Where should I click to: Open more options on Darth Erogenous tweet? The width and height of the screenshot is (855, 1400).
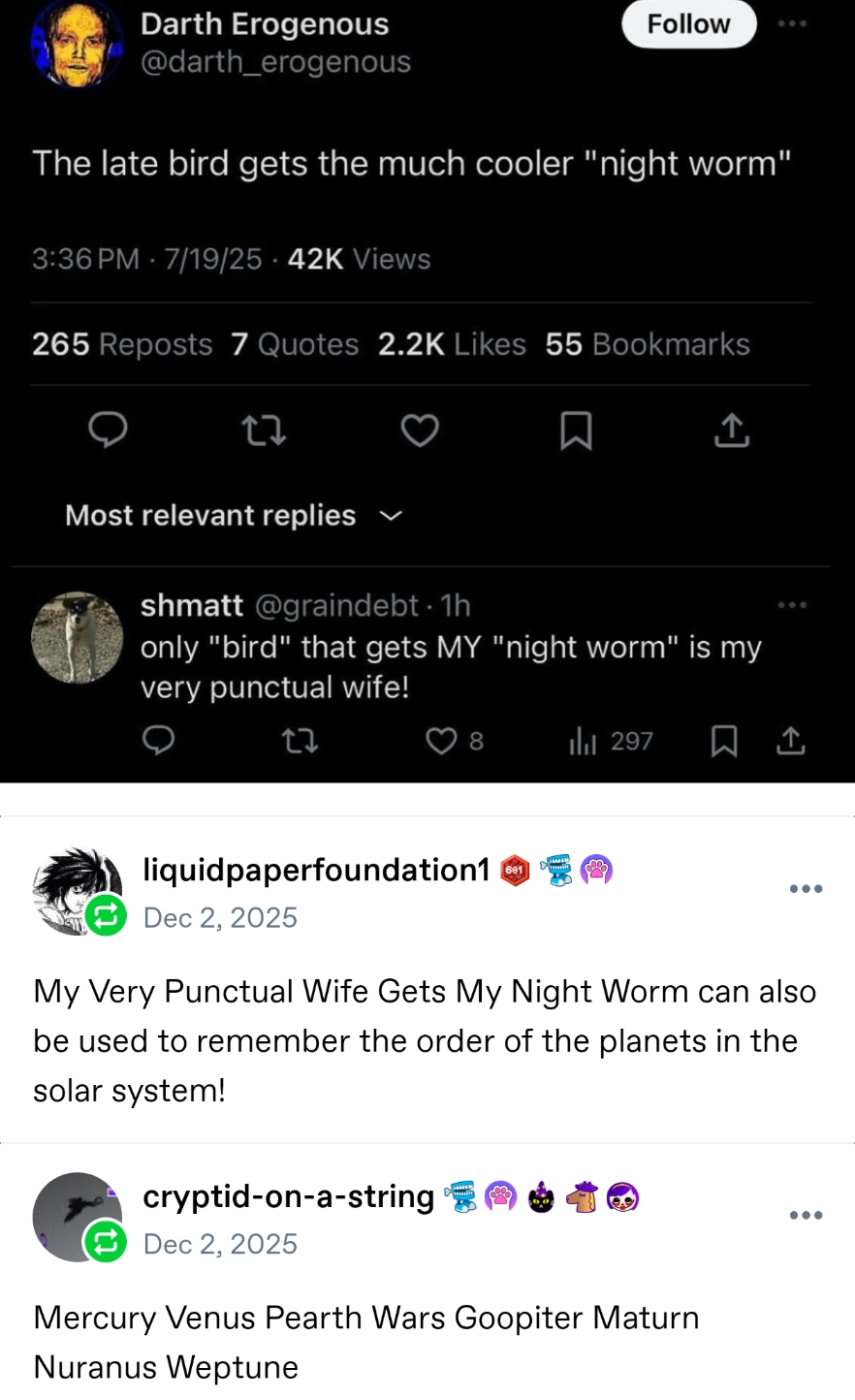tap(792, 23)
